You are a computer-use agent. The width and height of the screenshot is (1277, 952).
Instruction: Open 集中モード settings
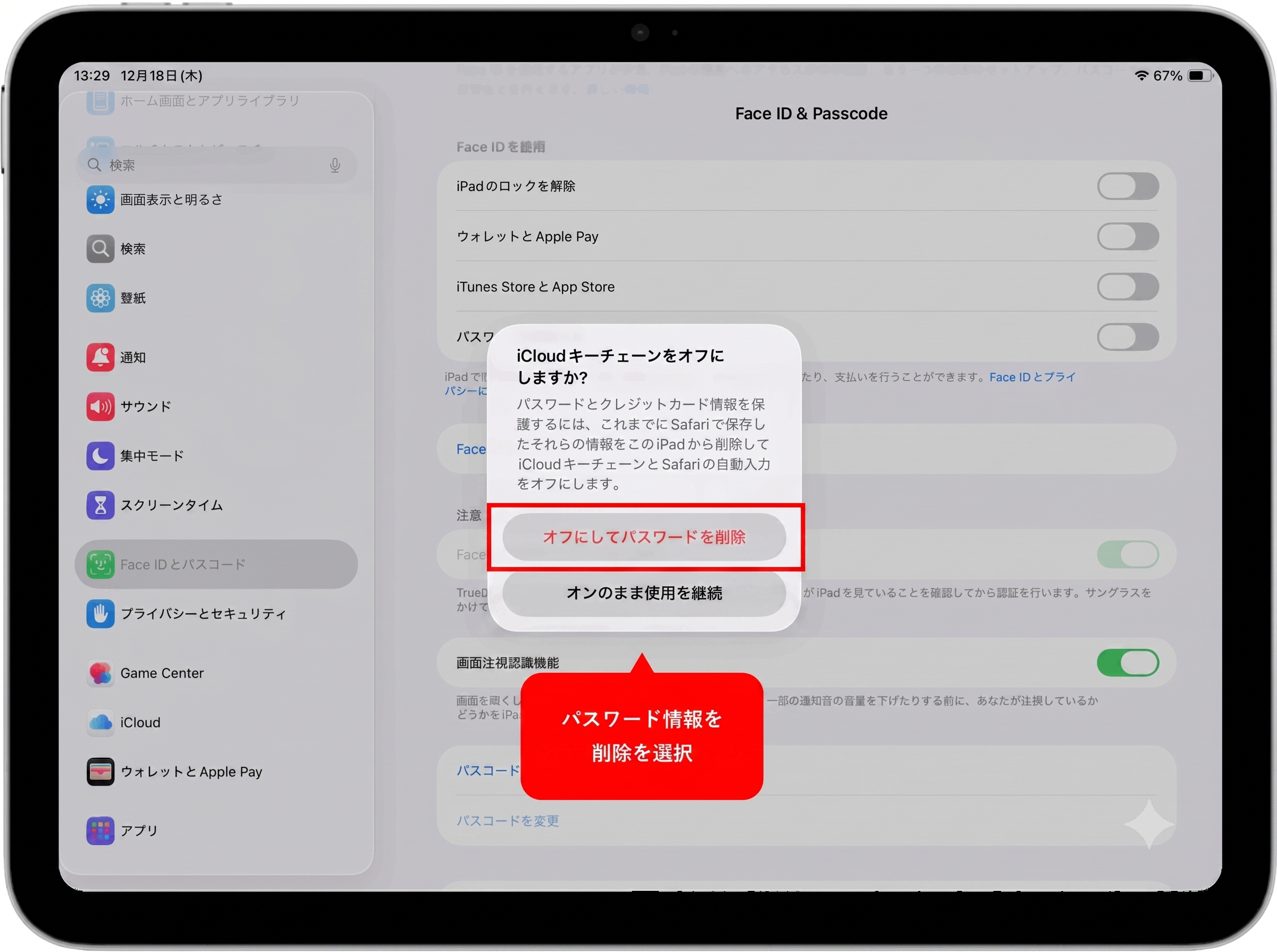click(216, 456)
